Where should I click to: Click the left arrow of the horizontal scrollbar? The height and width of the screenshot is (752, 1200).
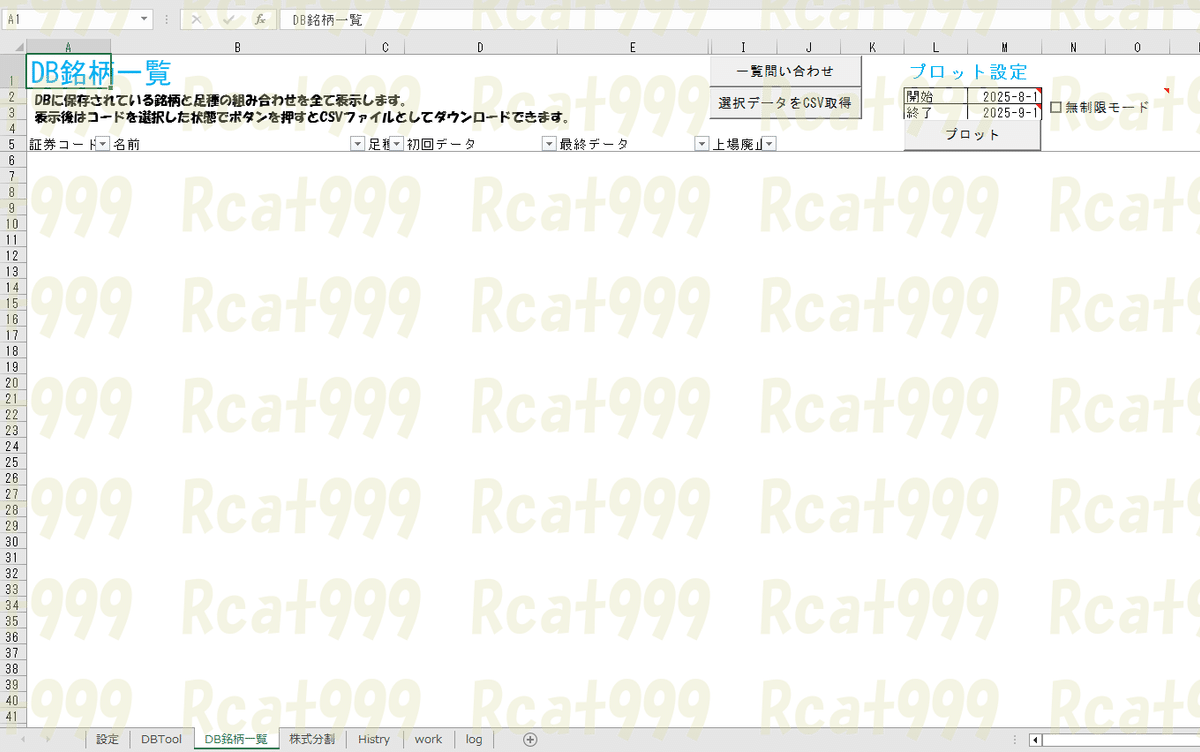pyautogui.click(x=1035, y=739)
